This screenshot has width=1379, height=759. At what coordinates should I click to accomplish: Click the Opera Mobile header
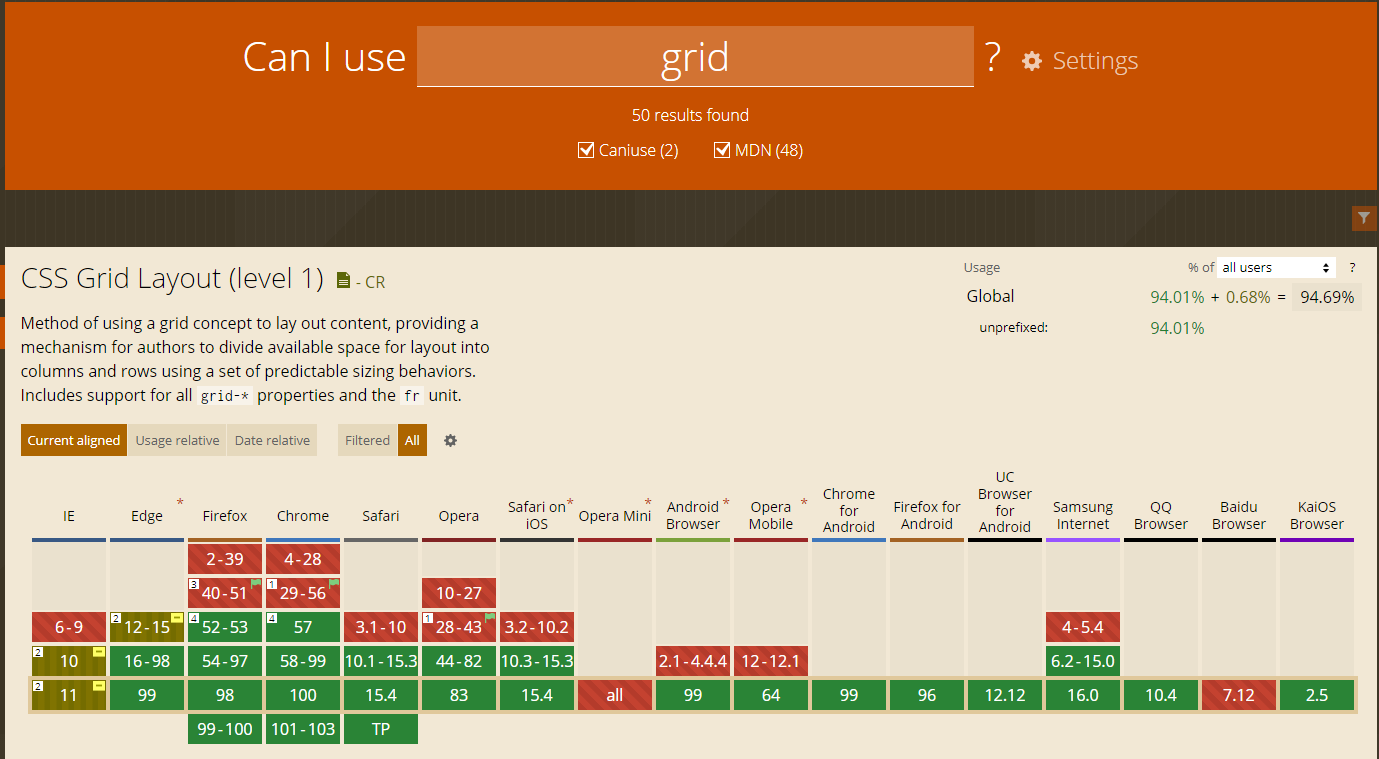[x=771, y=515]
